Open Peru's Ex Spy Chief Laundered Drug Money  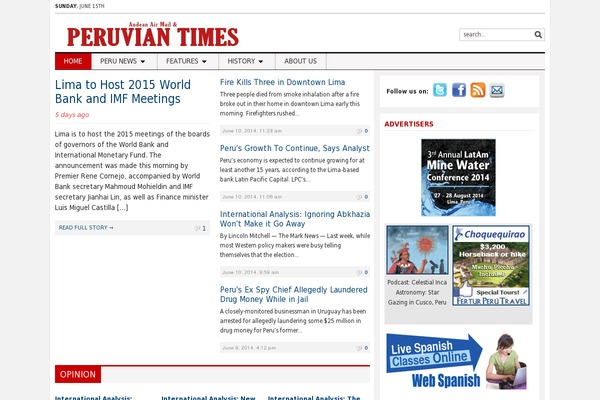tap(293, 294)
